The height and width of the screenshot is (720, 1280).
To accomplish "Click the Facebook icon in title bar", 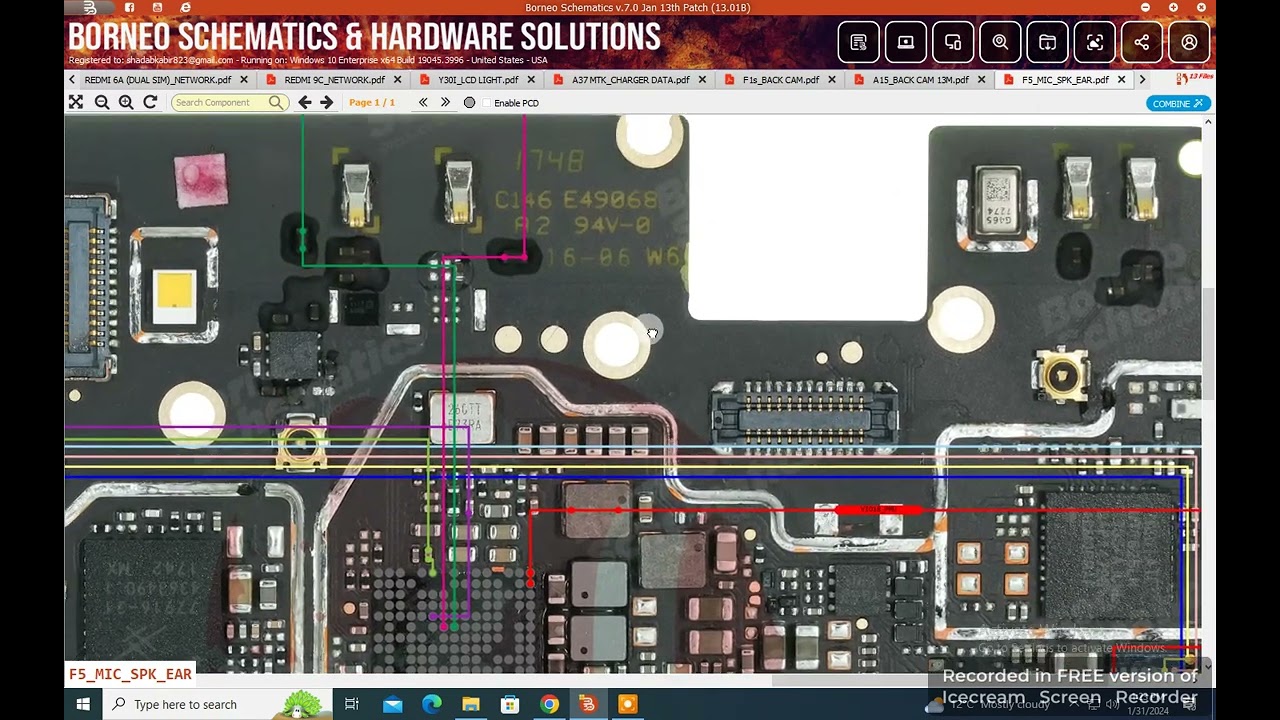I will 129,7.
